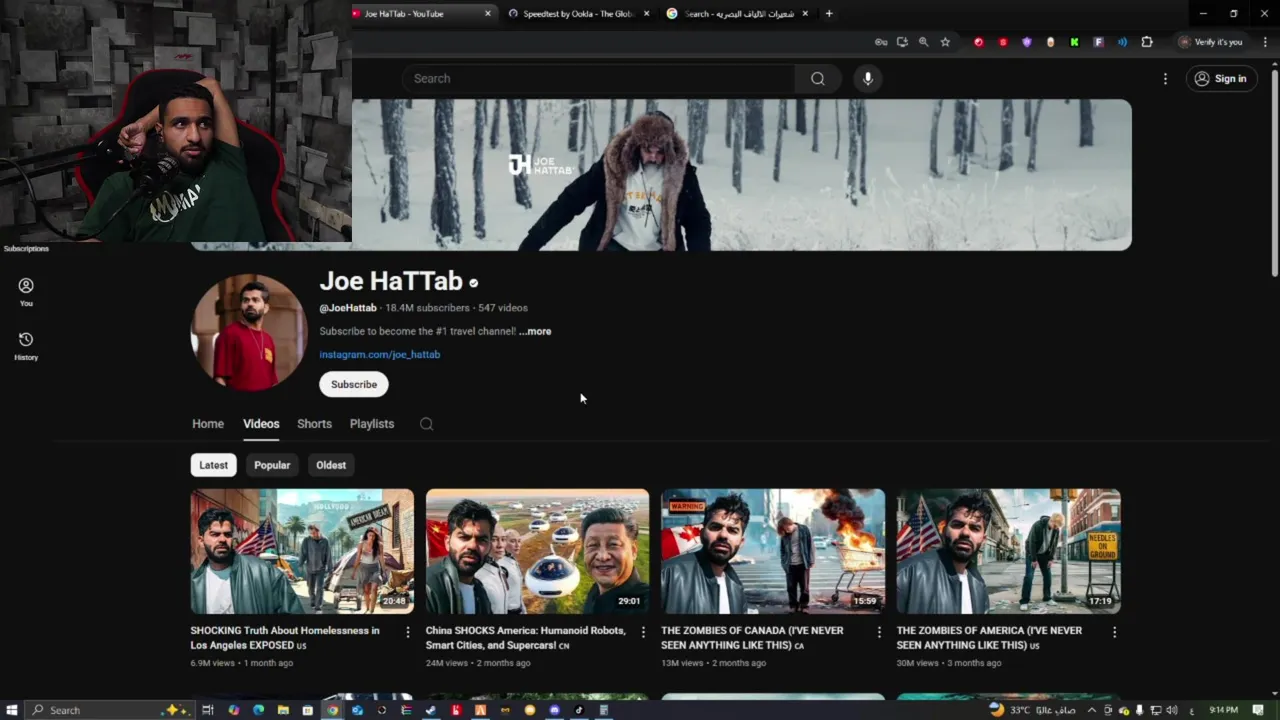
Task: Open TikTok from taskbar
Action: click(579, 710)
